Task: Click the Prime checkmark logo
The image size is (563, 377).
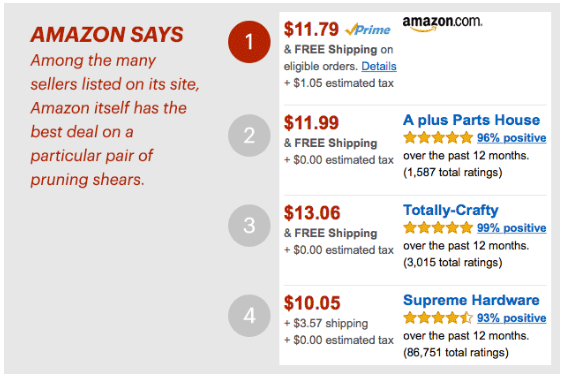Action: [368, 29]
